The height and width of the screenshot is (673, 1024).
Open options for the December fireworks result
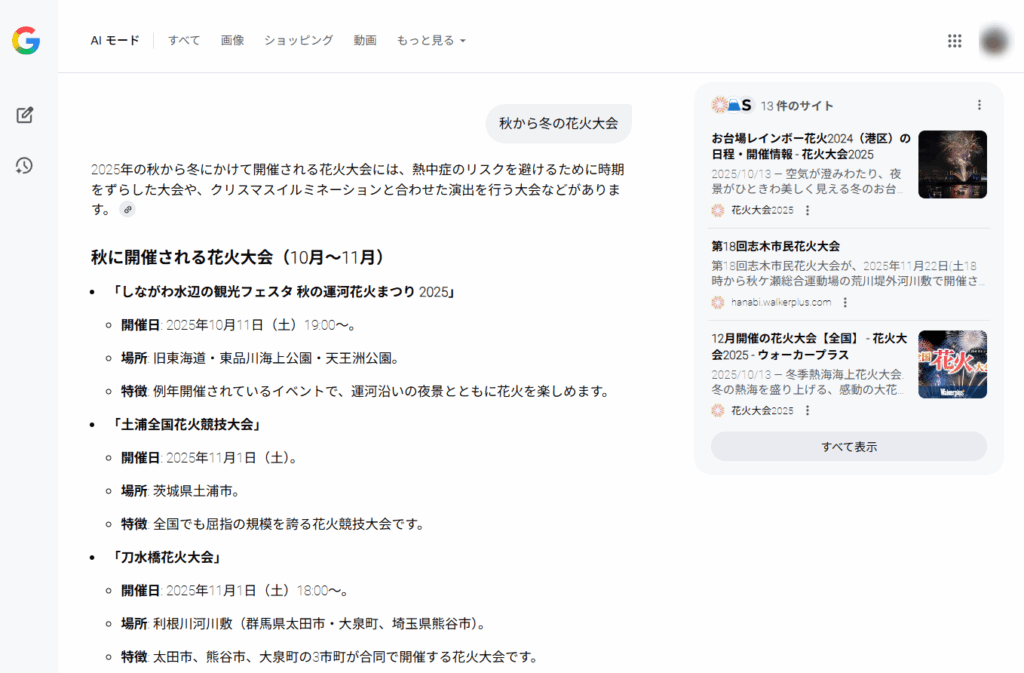click(808, 410)
